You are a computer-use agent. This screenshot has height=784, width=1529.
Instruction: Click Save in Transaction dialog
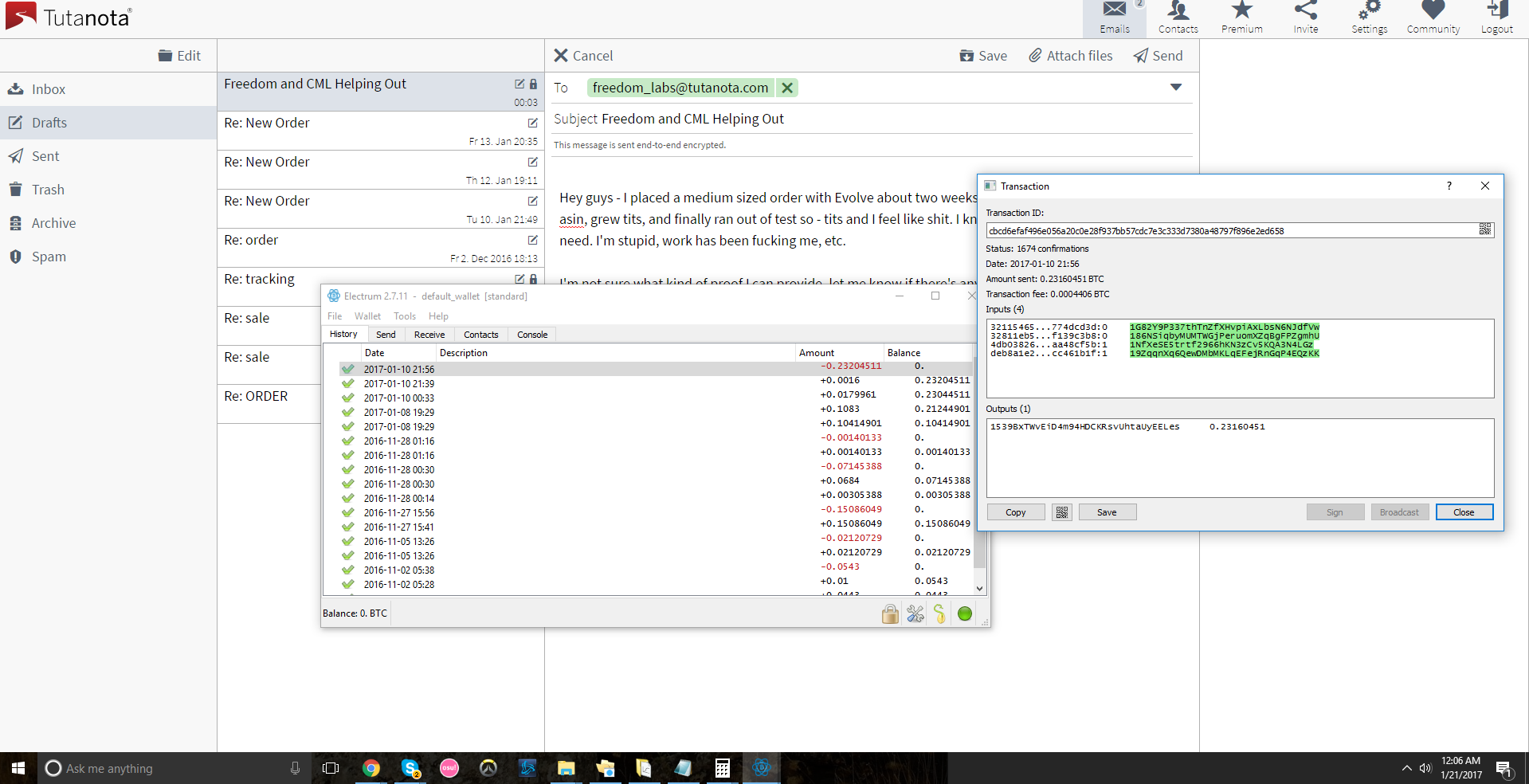pos(1107,512)
